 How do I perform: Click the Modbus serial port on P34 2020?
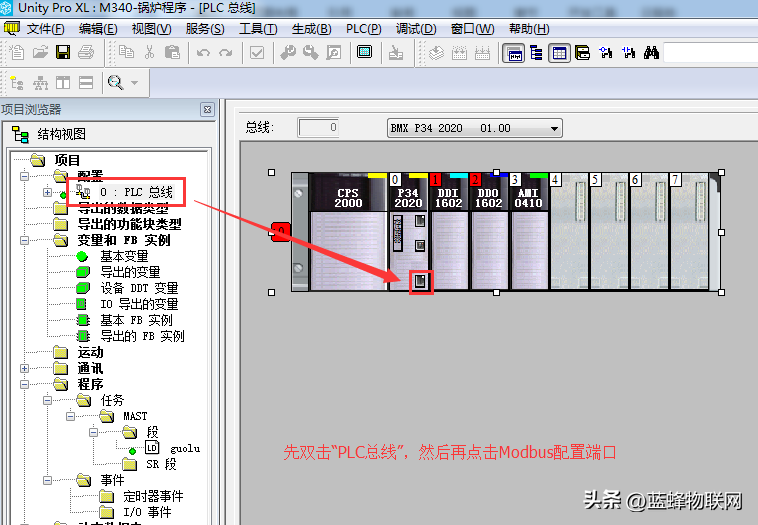point(421,282)
